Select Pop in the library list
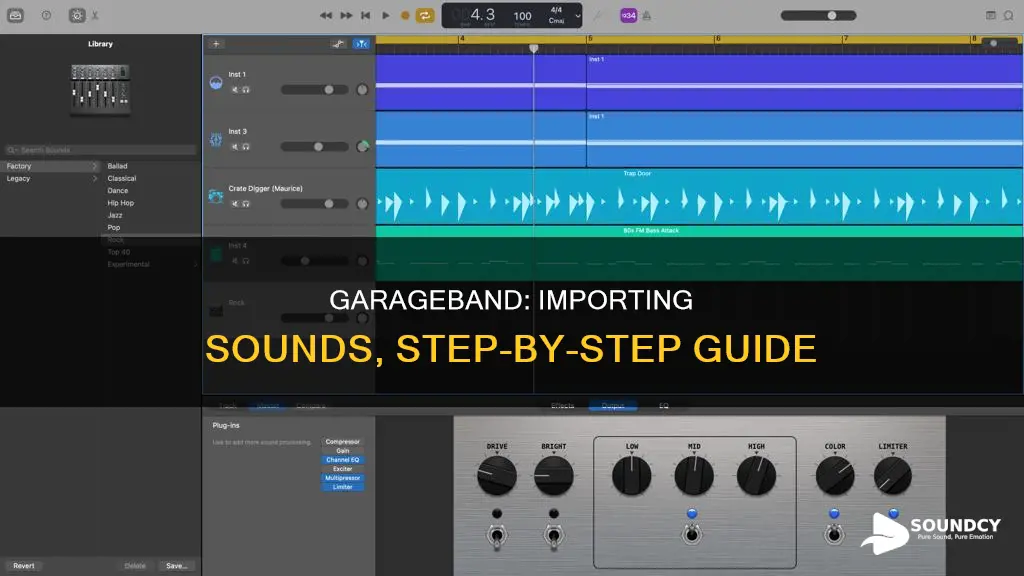Screen dimensions: 1024x576 tap(114, 227)
